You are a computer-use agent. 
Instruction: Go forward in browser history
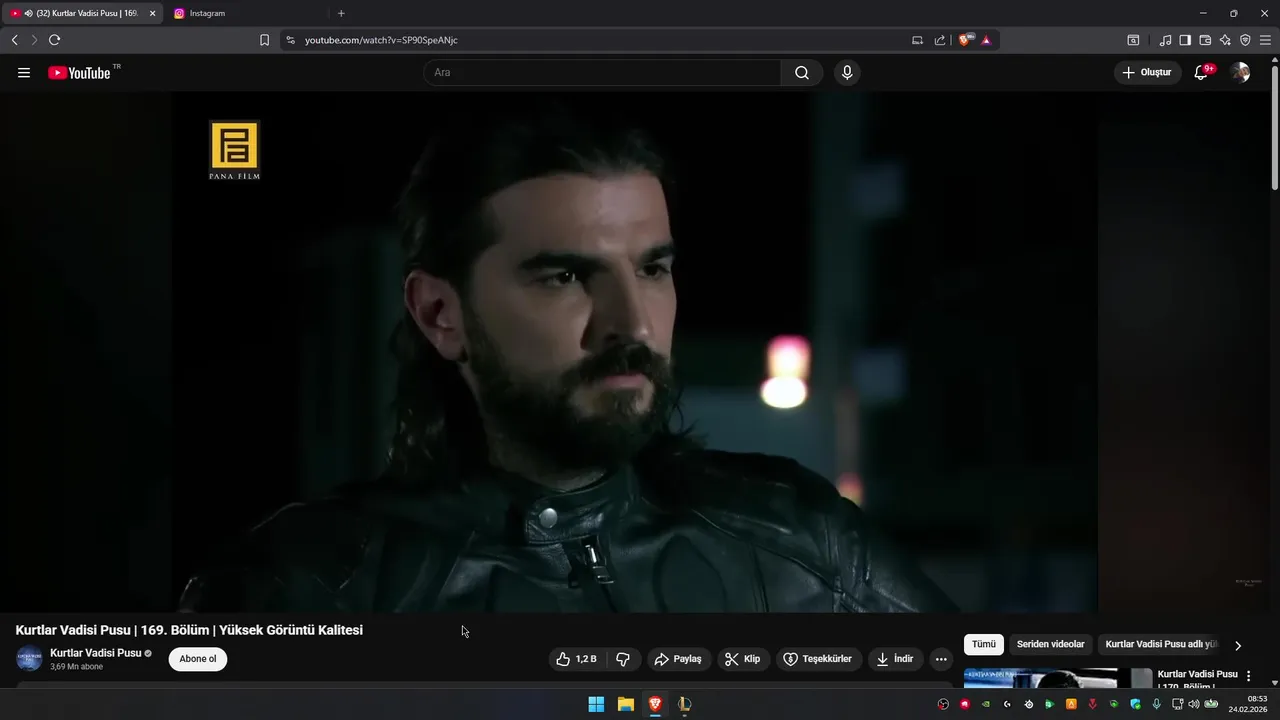click(x=34, y=40)
